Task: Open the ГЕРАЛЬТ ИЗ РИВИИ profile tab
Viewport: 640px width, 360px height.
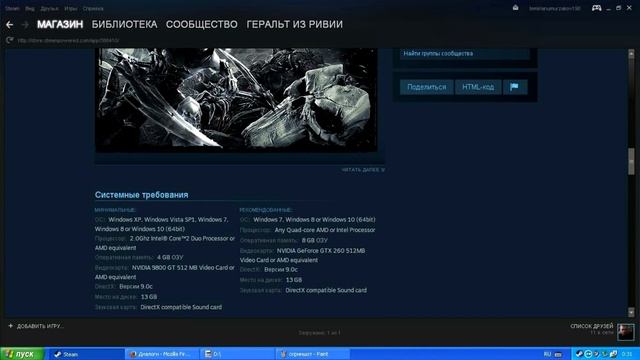Action: tap(295, 24)
